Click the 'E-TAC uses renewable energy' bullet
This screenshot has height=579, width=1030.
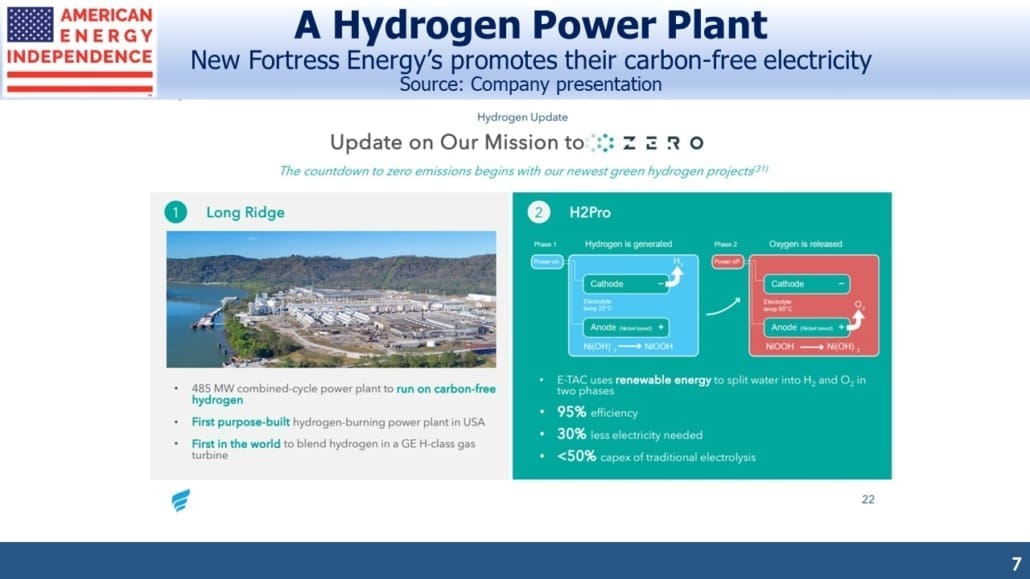711,385
